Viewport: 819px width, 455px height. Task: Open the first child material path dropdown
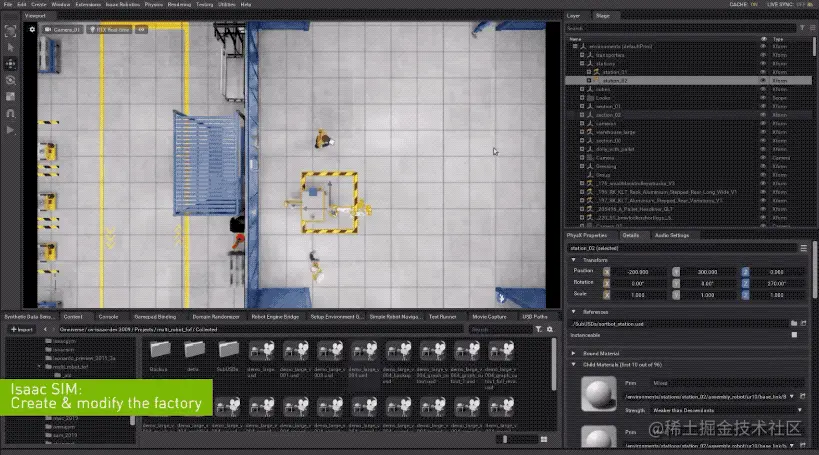tap(792, 396)
